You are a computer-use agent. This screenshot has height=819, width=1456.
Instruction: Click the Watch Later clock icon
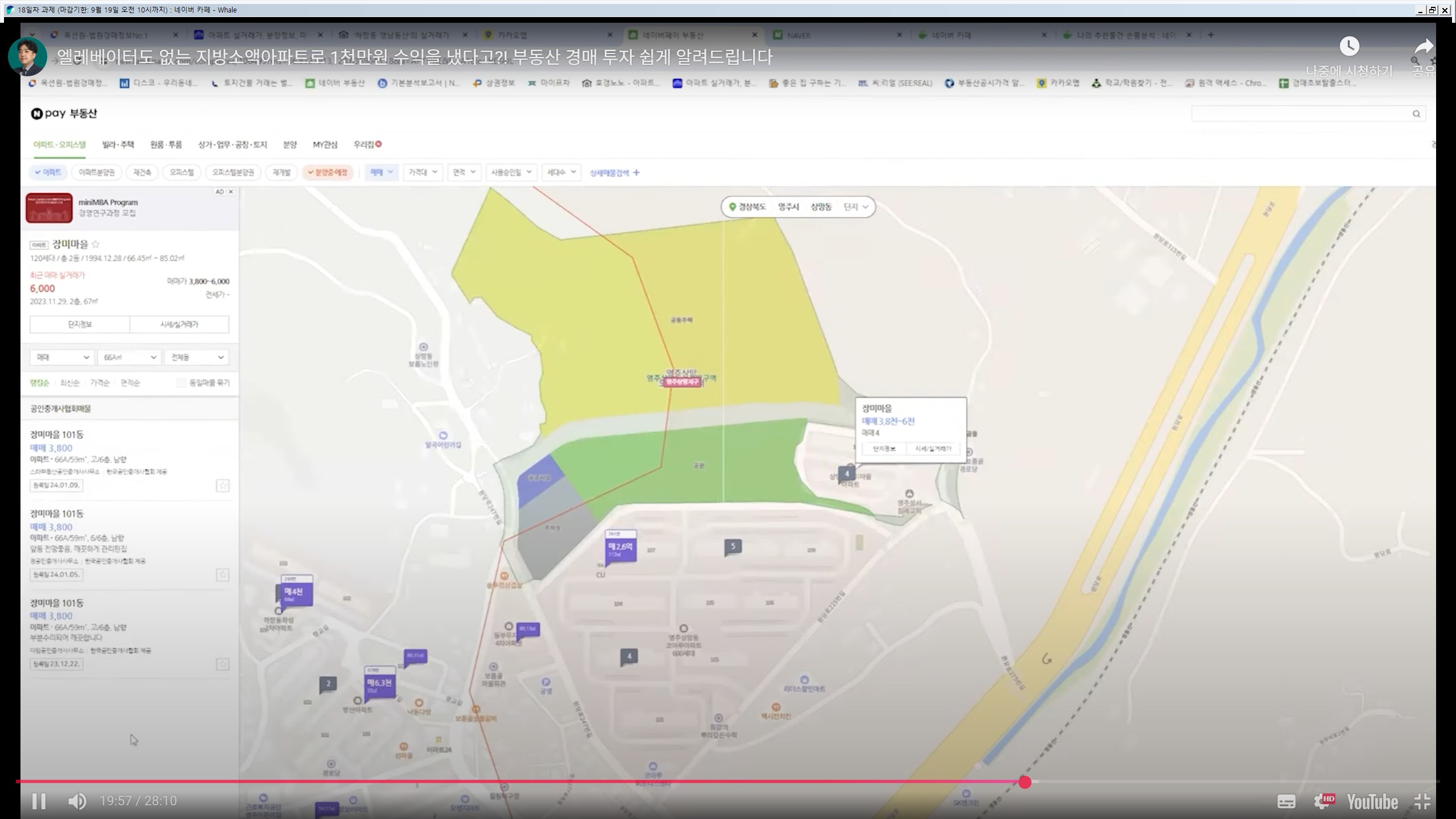point(1349,47)
